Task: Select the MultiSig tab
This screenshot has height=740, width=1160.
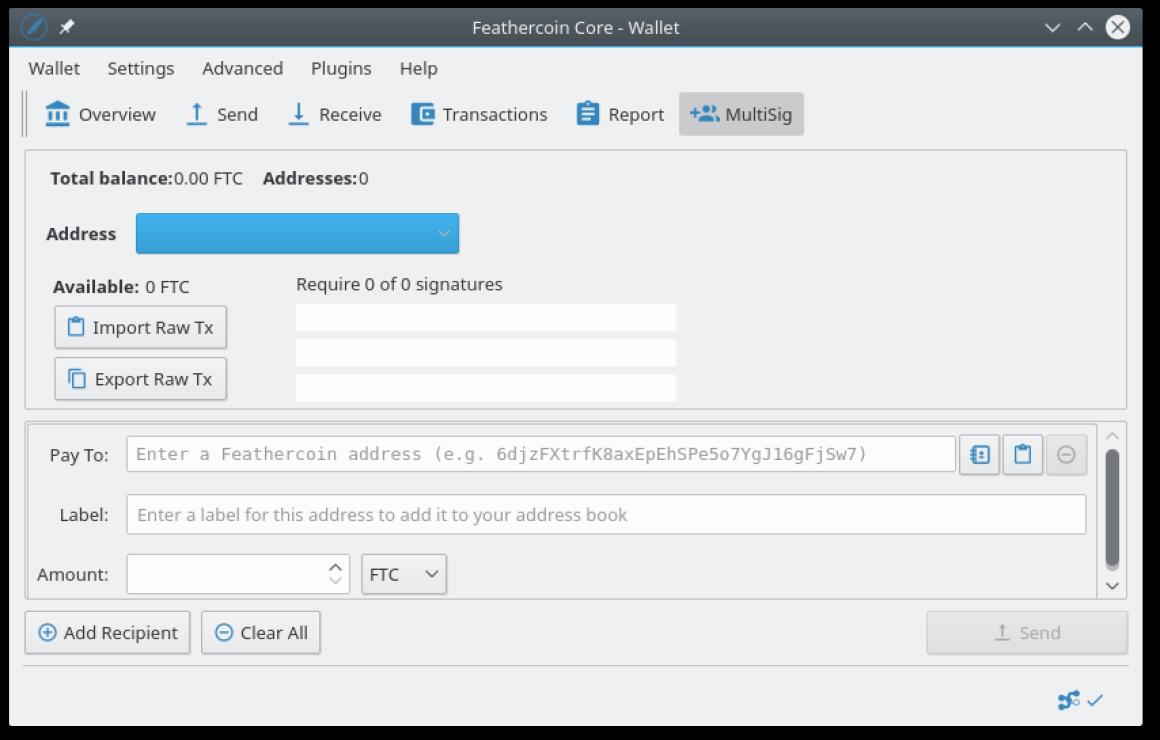Action: click(x=741, y=115)
